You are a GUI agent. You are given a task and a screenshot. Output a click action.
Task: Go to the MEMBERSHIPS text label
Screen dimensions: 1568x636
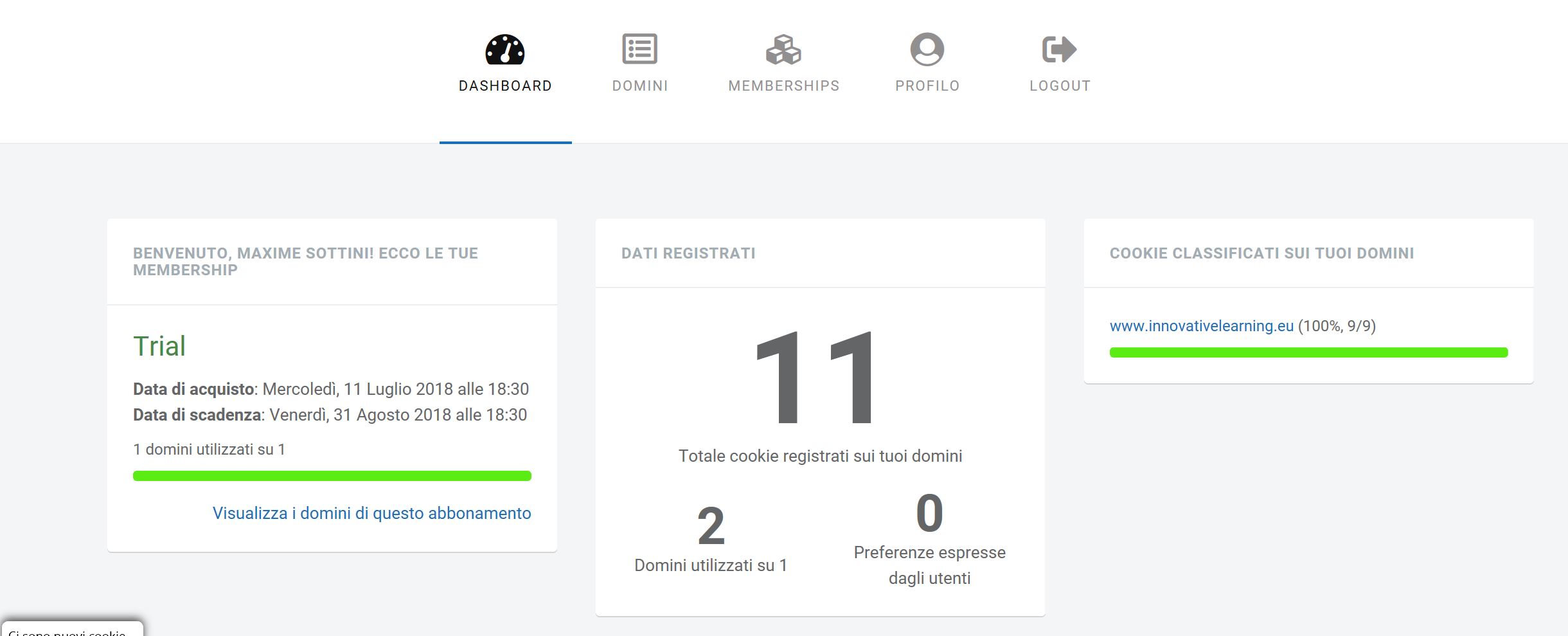783,86
